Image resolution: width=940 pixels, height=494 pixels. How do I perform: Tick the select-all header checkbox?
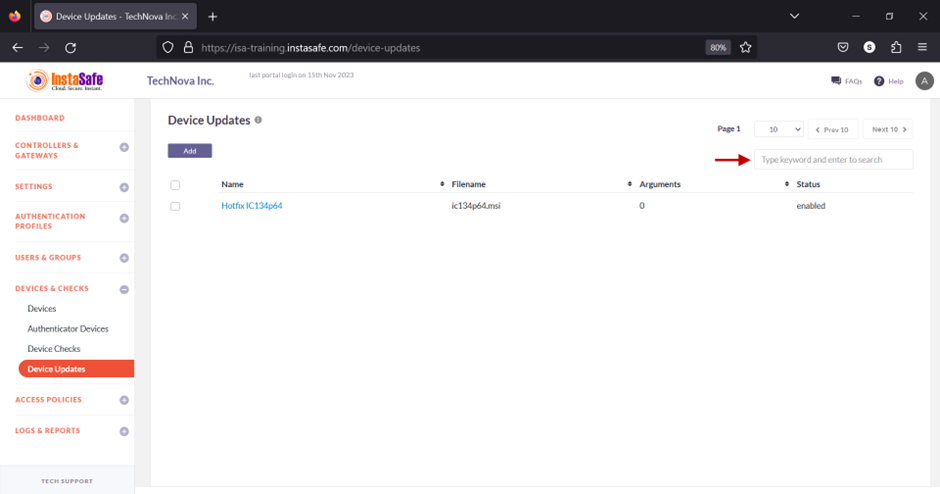coord(175,185)
